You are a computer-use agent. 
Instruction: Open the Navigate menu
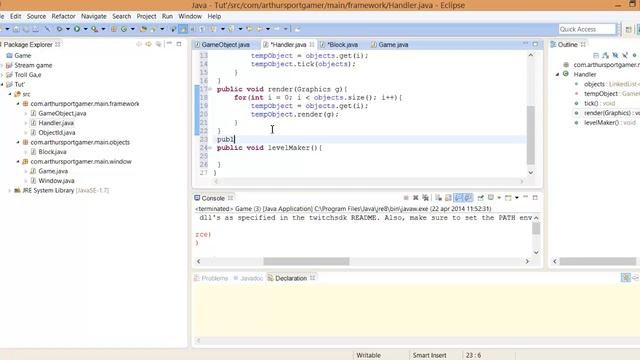tap(93, 16)
